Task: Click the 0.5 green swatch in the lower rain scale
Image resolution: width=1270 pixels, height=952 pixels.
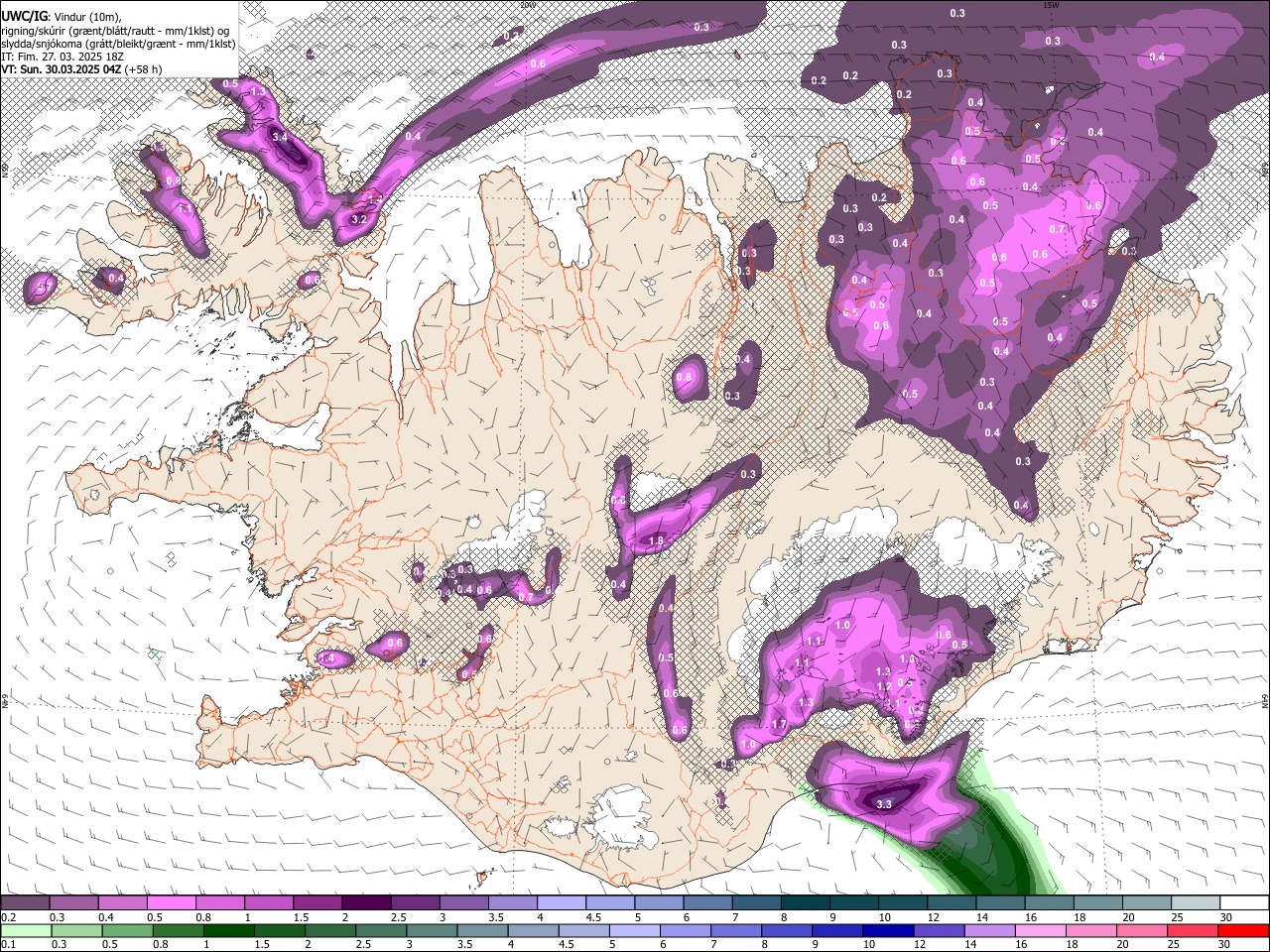Action: tap(127, 930)
